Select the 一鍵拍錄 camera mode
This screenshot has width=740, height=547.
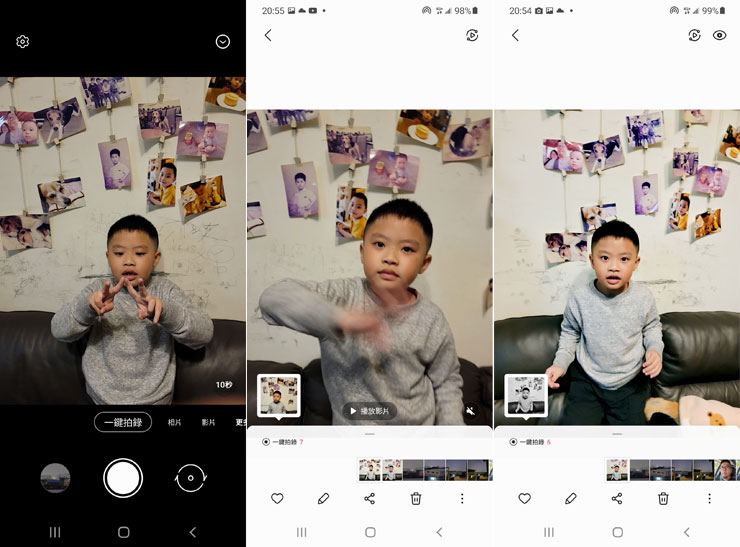[123, 423]
